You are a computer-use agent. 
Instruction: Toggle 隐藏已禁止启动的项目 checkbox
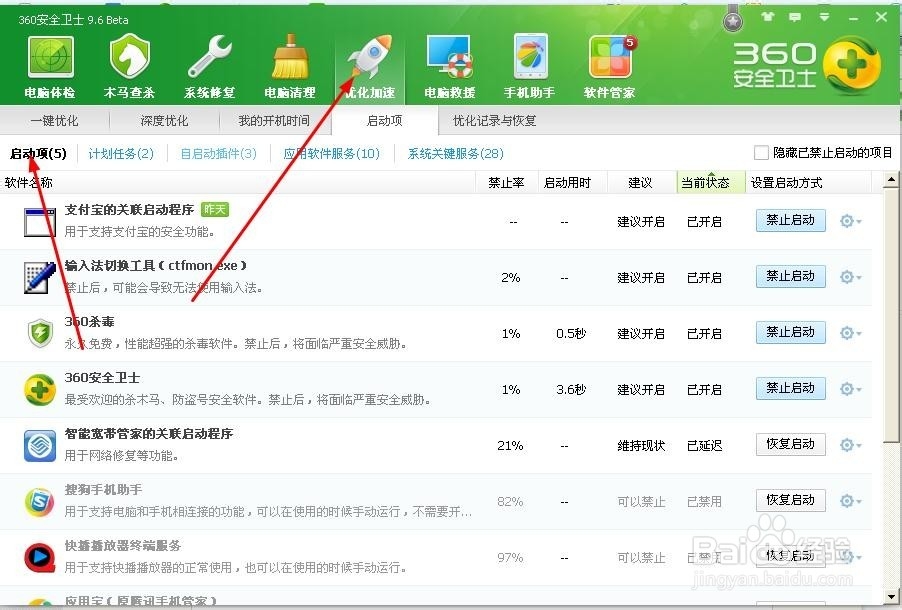pos(761,152)
